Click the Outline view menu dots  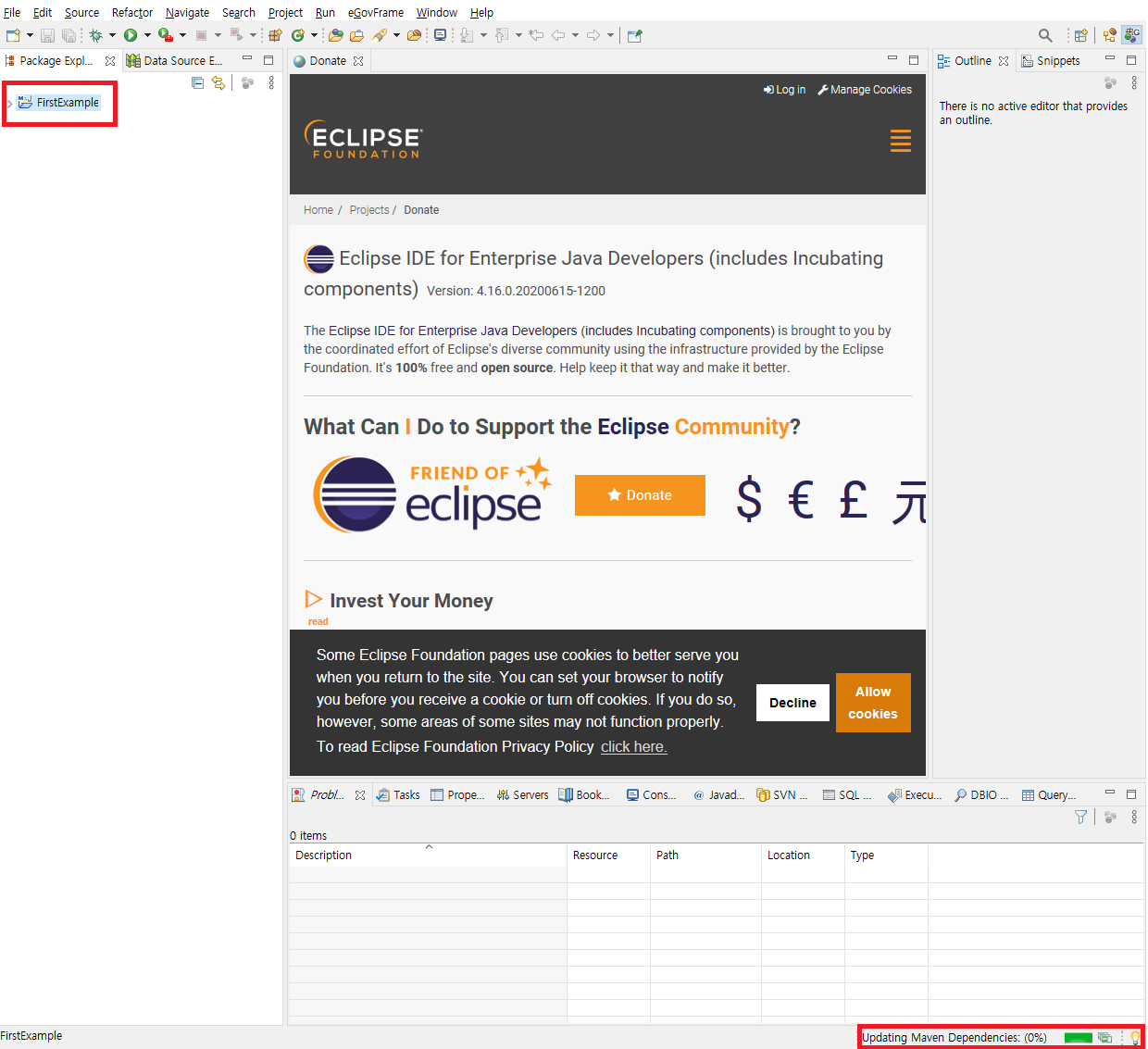tap(1134, 82)
